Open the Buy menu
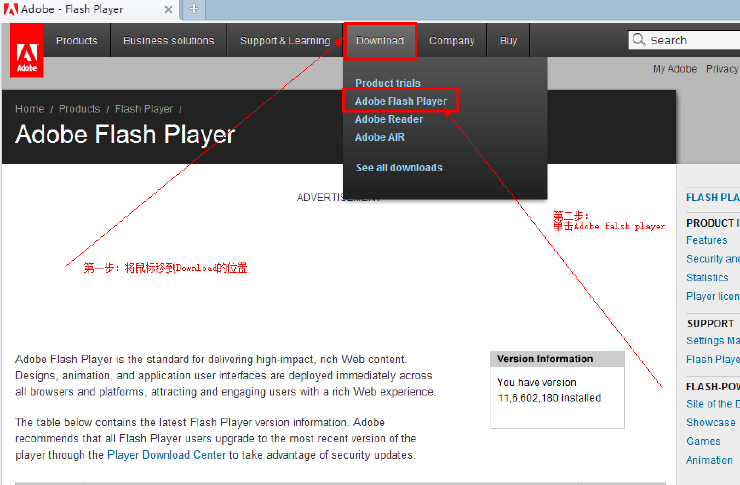Image resolution: width=740 pixels, height=485 pixels. (508, 41)
